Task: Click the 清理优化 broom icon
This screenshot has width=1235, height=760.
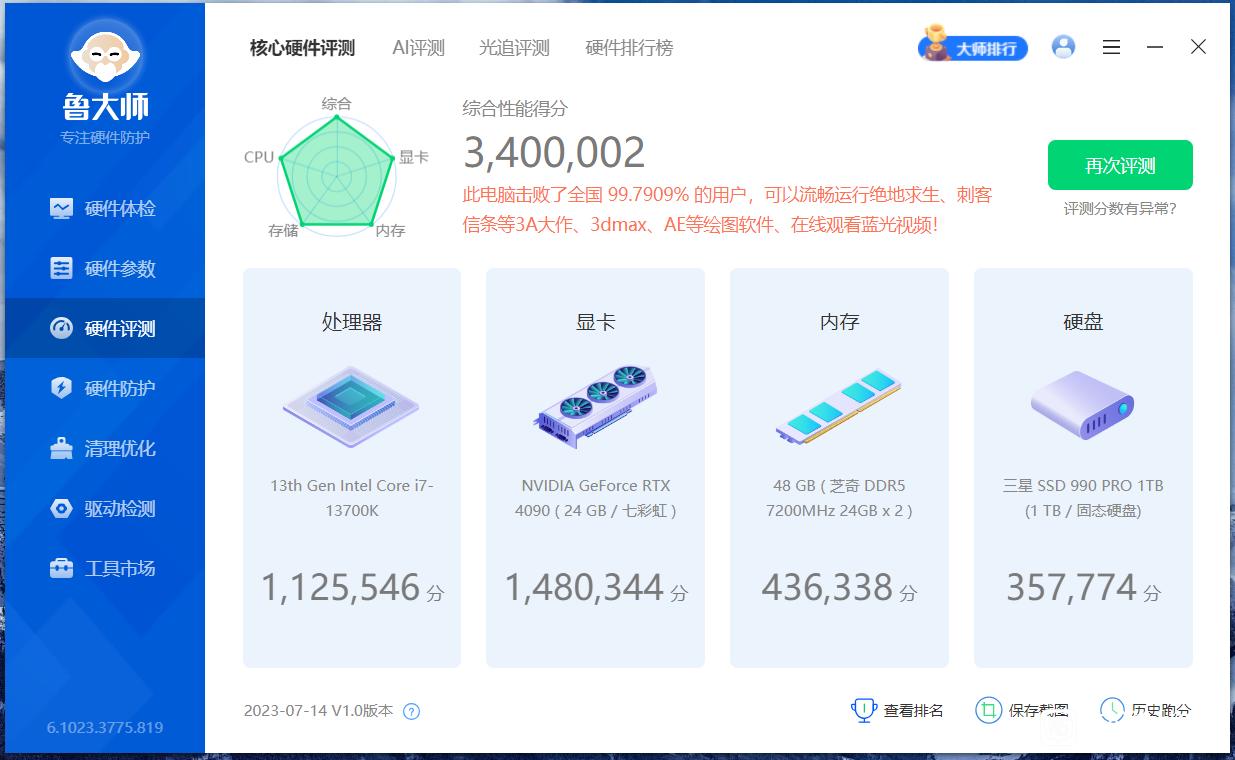Action: pos(61,448)
